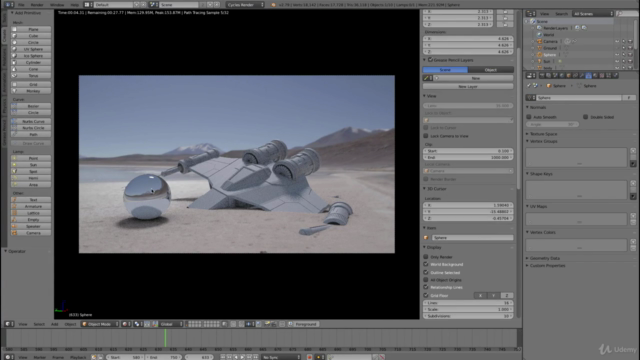640x360 pixels.
Task: Add a Lattice object
Action: [31, 213]
